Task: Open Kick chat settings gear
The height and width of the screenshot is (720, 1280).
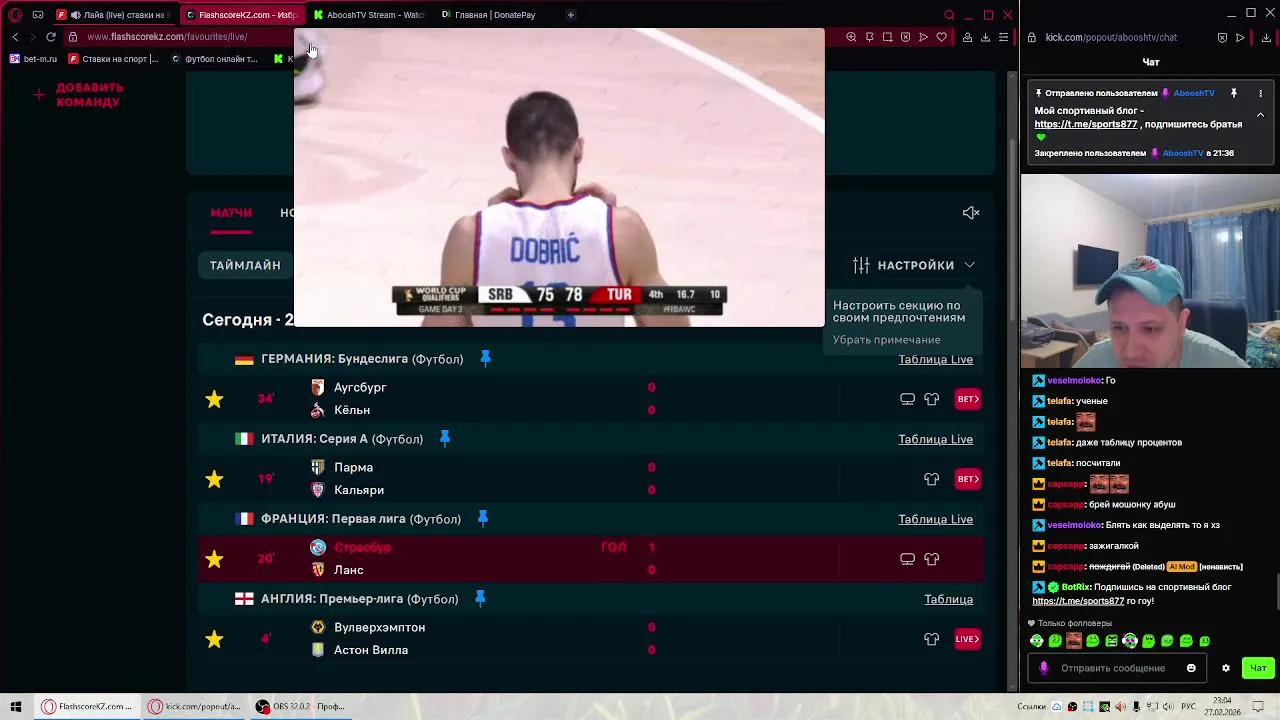Action: click(1226, 668)
